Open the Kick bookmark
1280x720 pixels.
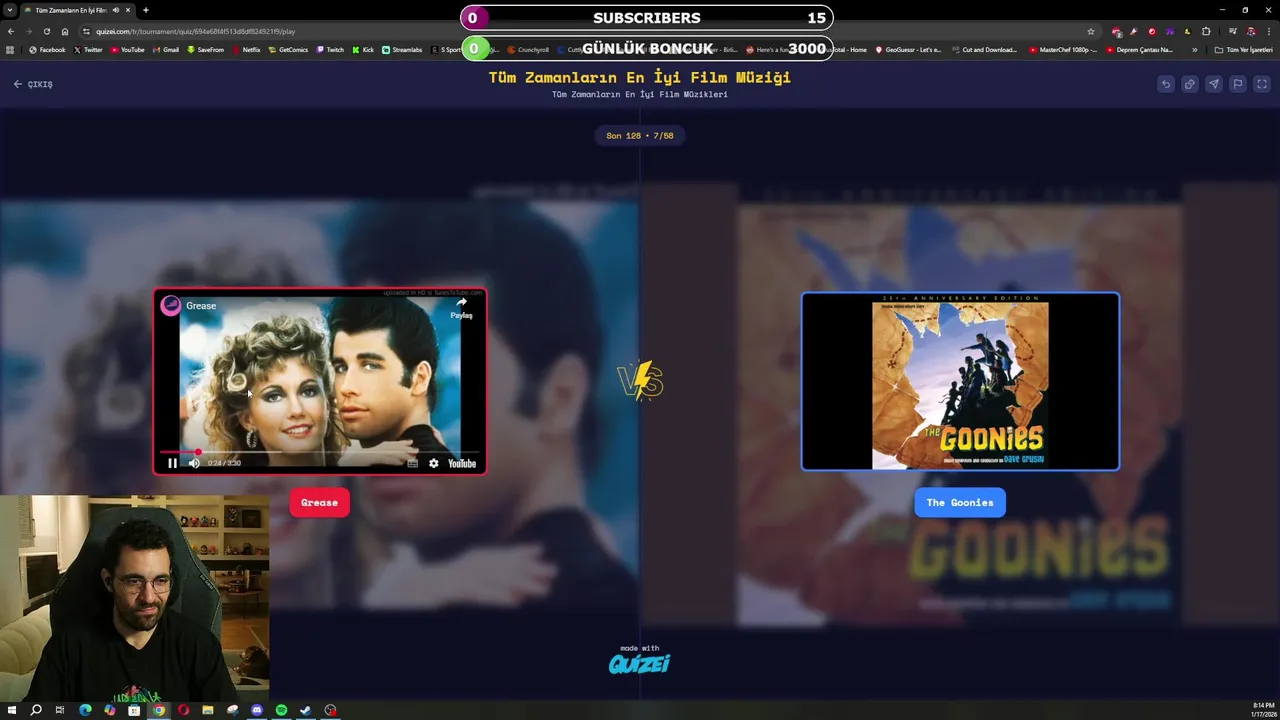[x=363, y=49]
